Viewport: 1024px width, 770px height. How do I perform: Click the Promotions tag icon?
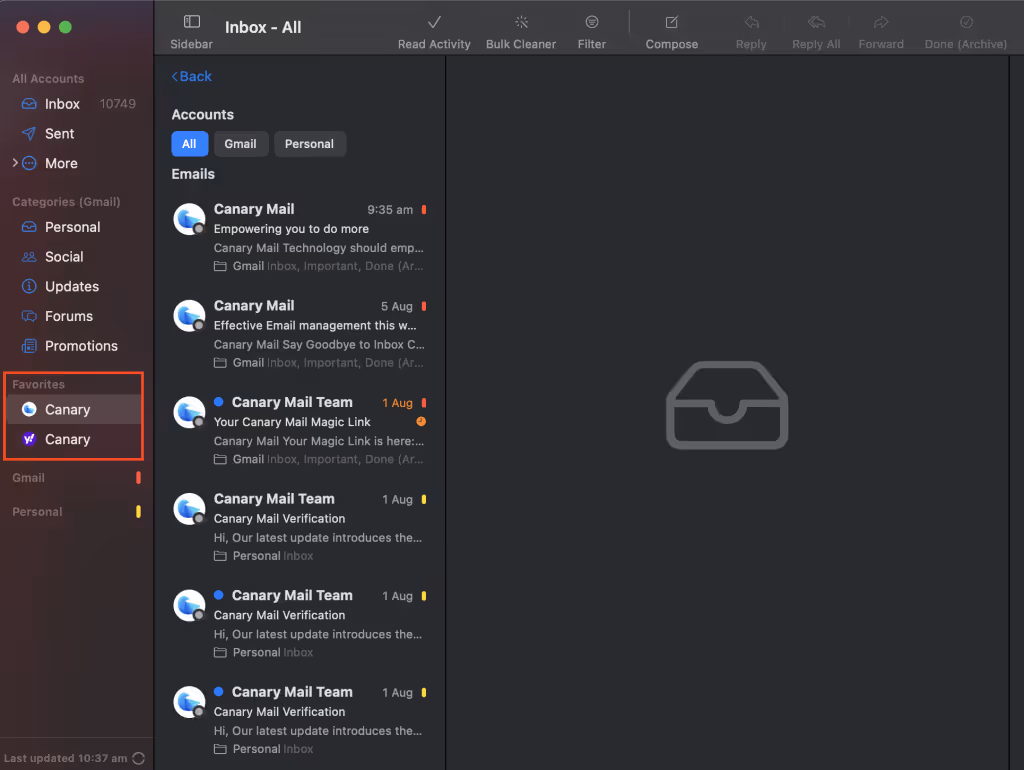[29, 345]
